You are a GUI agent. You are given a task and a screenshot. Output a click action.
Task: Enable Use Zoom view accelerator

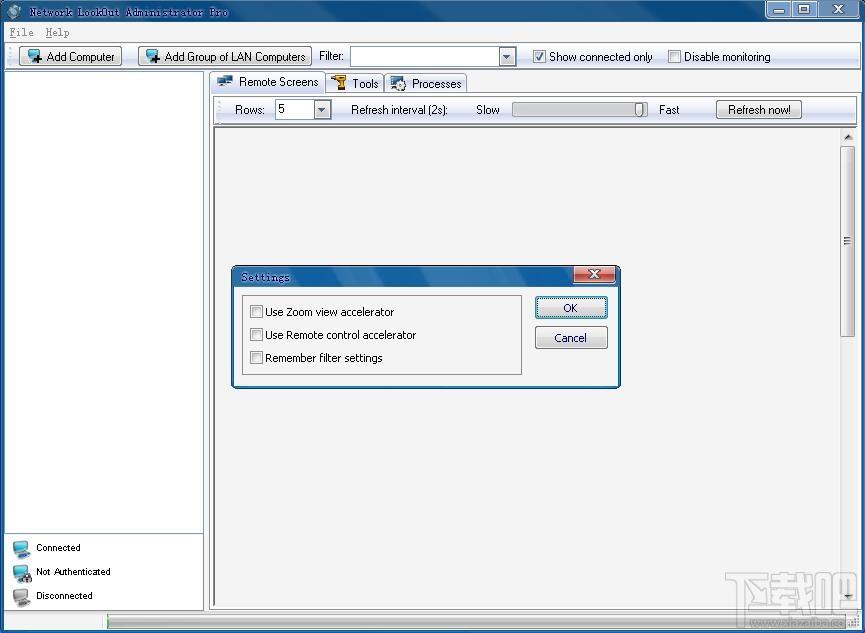[256, 311]
